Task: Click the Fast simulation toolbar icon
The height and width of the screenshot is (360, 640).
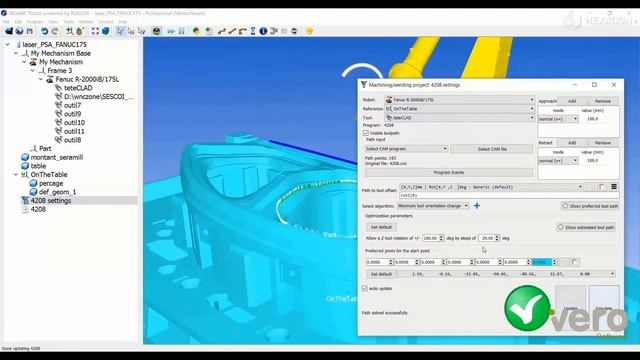Action: click(171, 31)
